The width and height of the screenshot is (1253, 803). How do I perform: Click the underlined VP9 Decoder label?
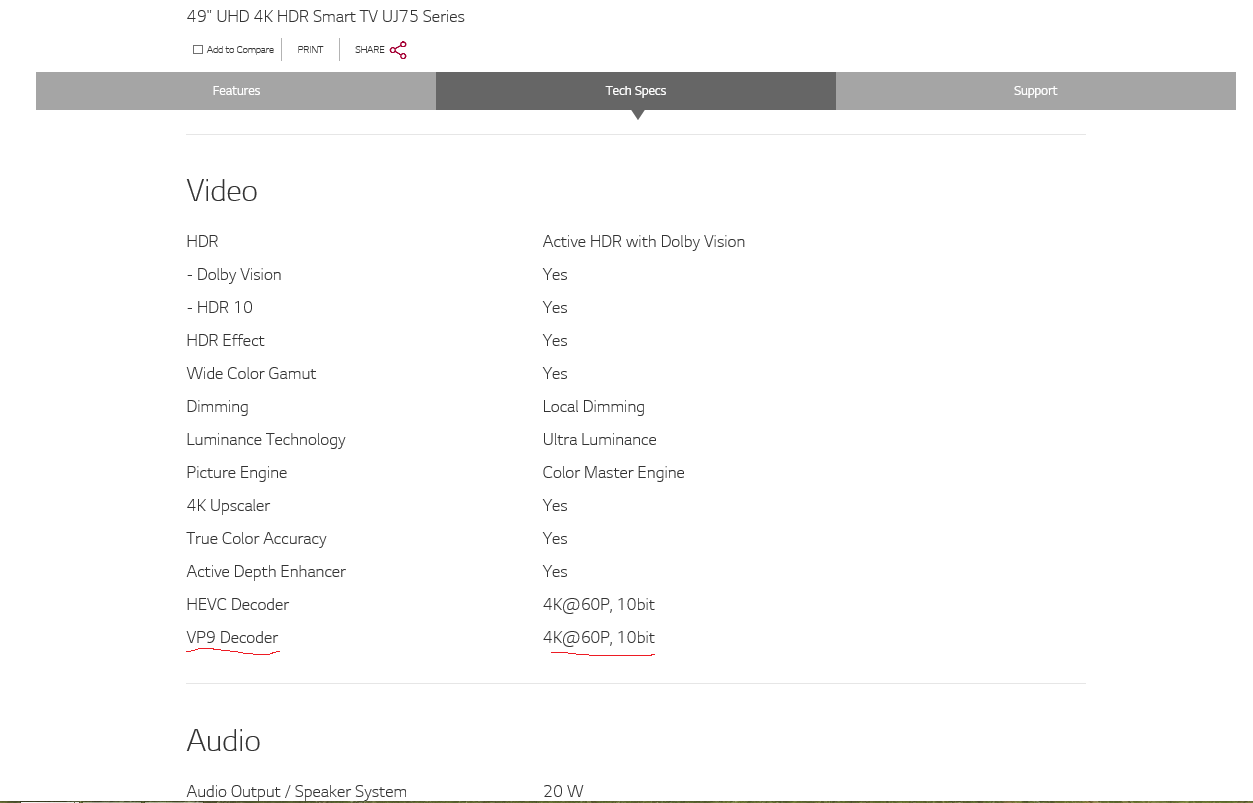(x=232, y=638)
